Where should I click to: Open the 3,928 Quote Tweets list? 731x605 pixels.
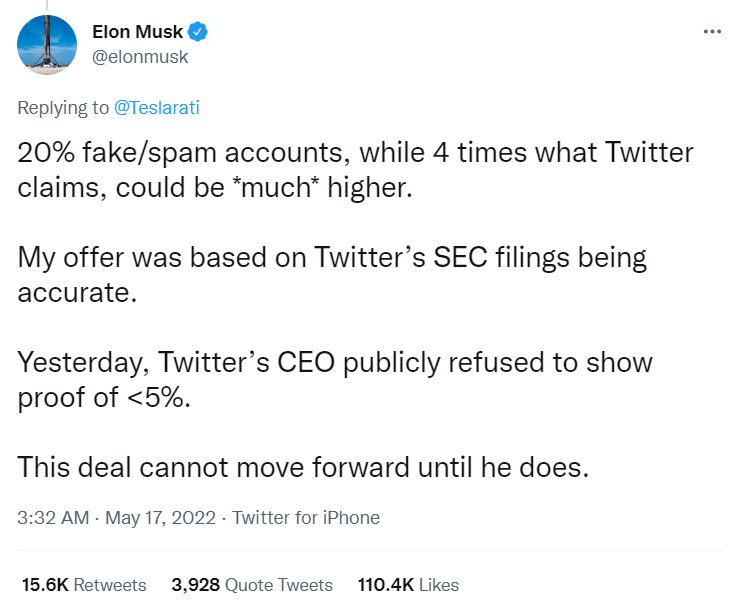(x=251, y=585)
